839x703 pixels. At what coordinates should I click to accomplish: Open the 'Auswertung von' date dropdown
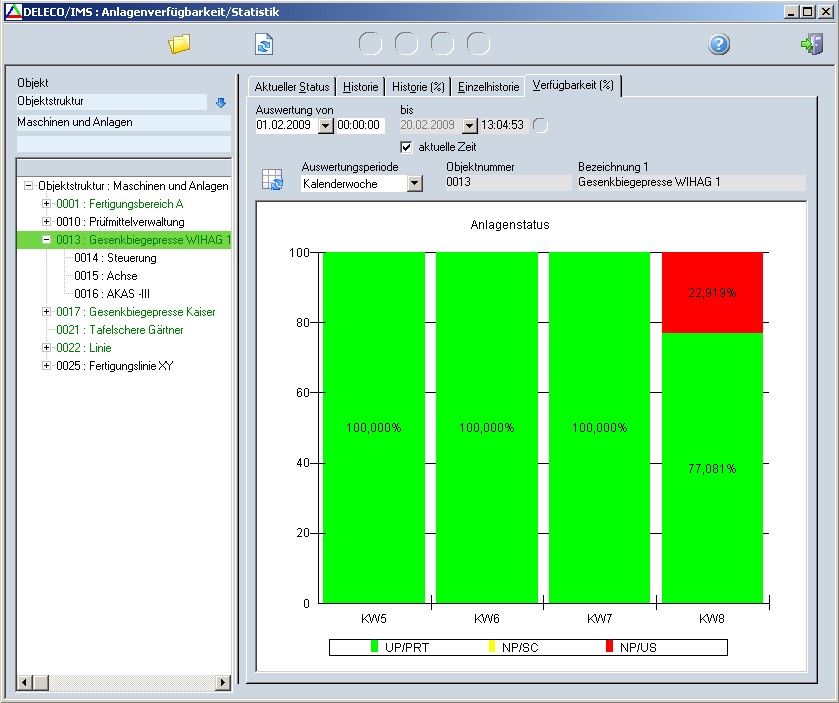(325, 126)
